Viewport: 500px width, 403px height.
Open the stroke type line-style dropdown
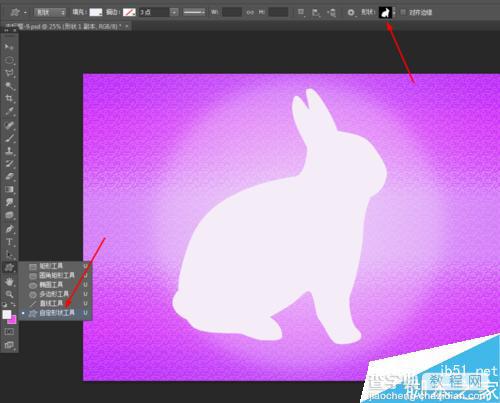[195, 13]
